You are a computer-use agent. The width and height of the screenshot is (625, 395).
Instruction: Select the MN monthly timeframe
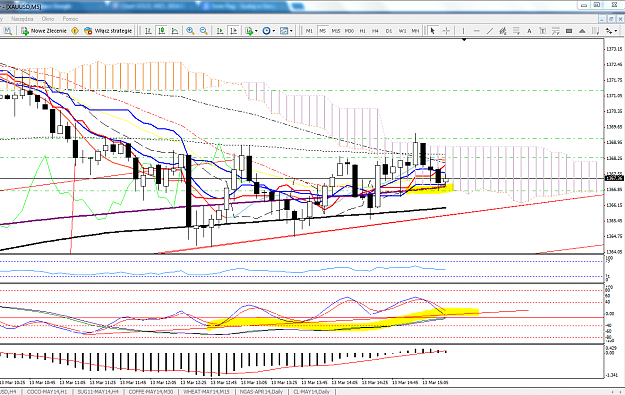(x=415, y=31)
